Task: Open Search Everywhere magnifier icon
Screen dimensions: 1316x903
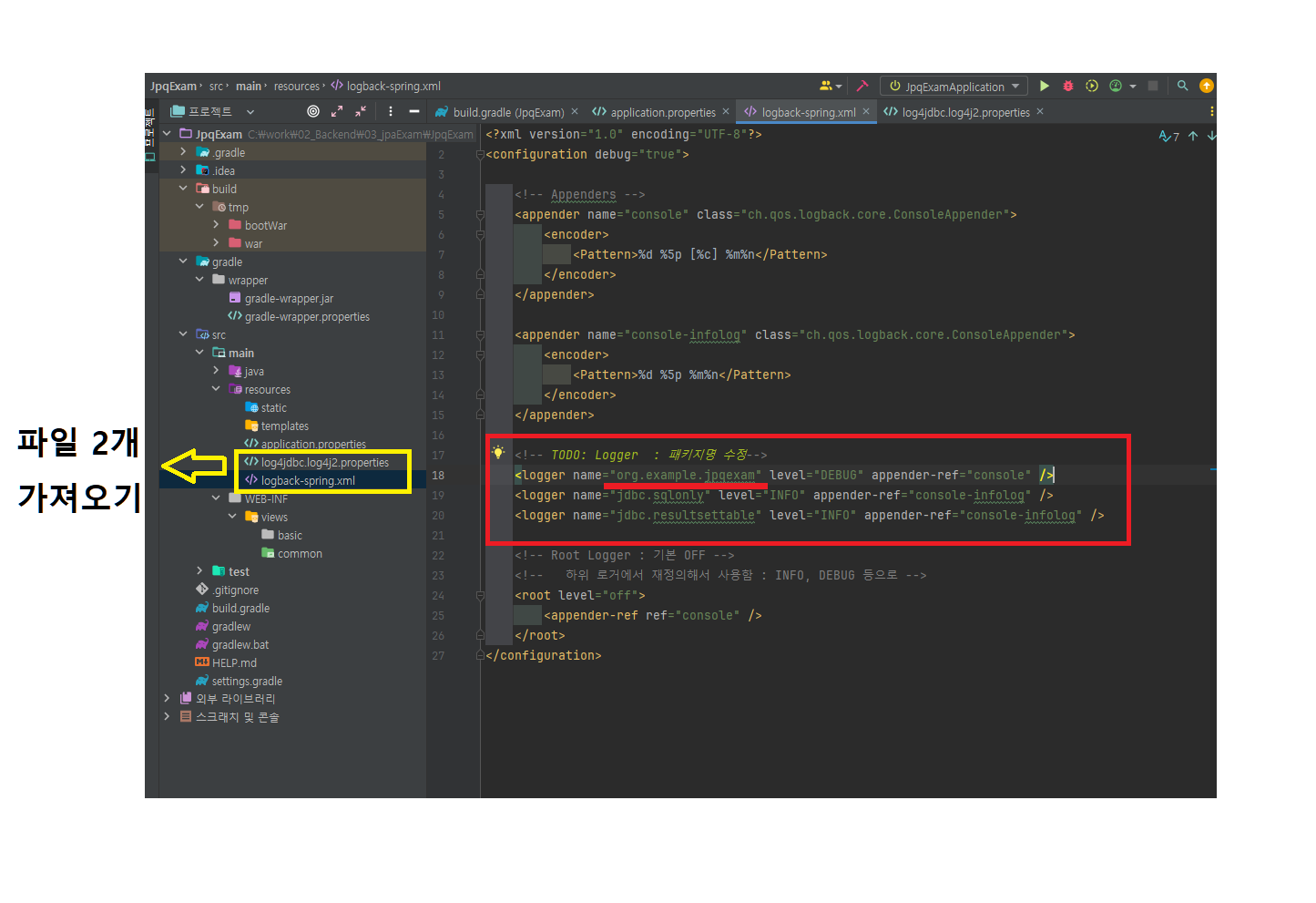Action: pyautogui.click(x=1182, y=86)
